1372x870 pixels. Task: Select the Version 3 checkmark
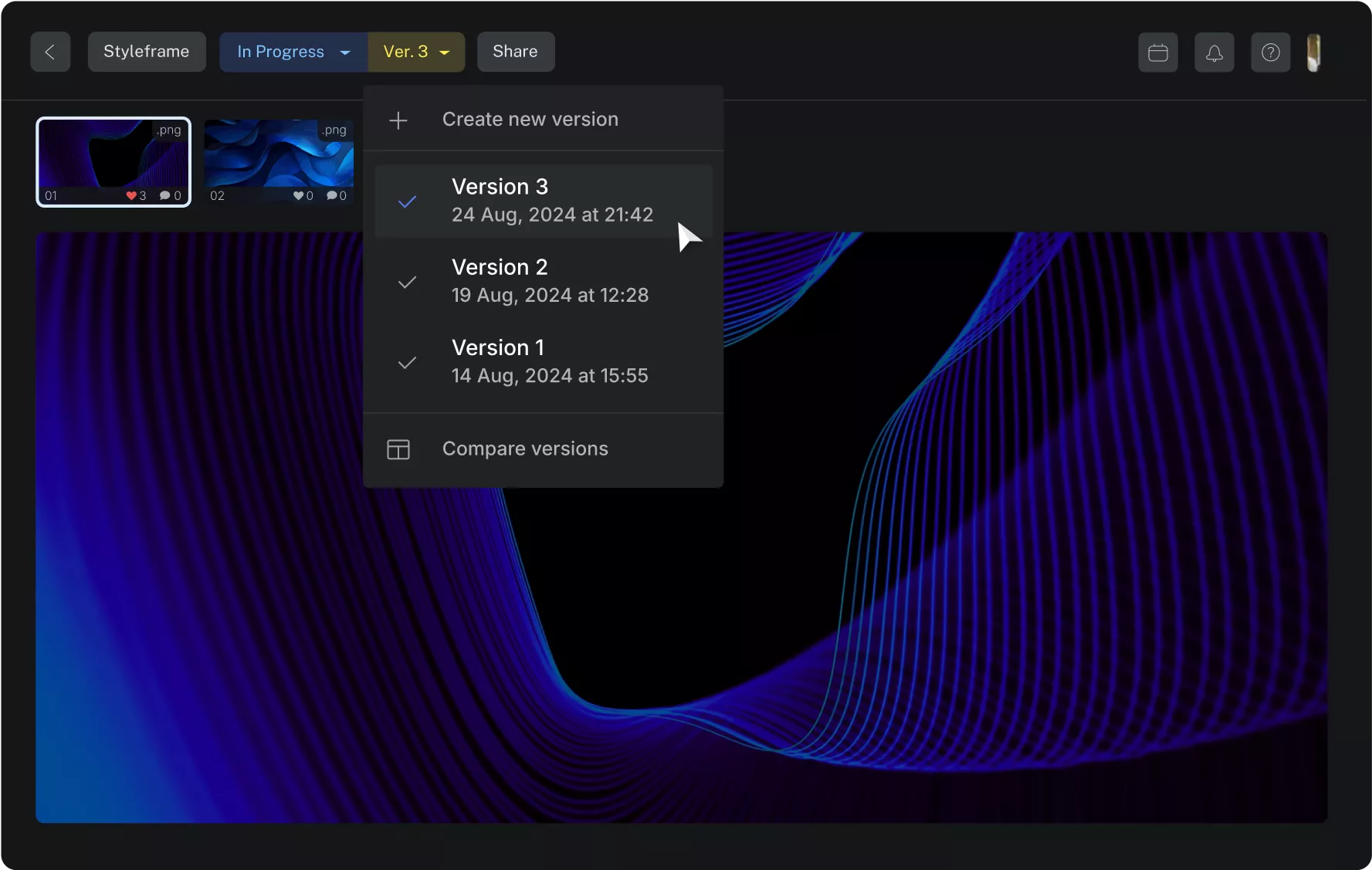(x=407, y=201)
